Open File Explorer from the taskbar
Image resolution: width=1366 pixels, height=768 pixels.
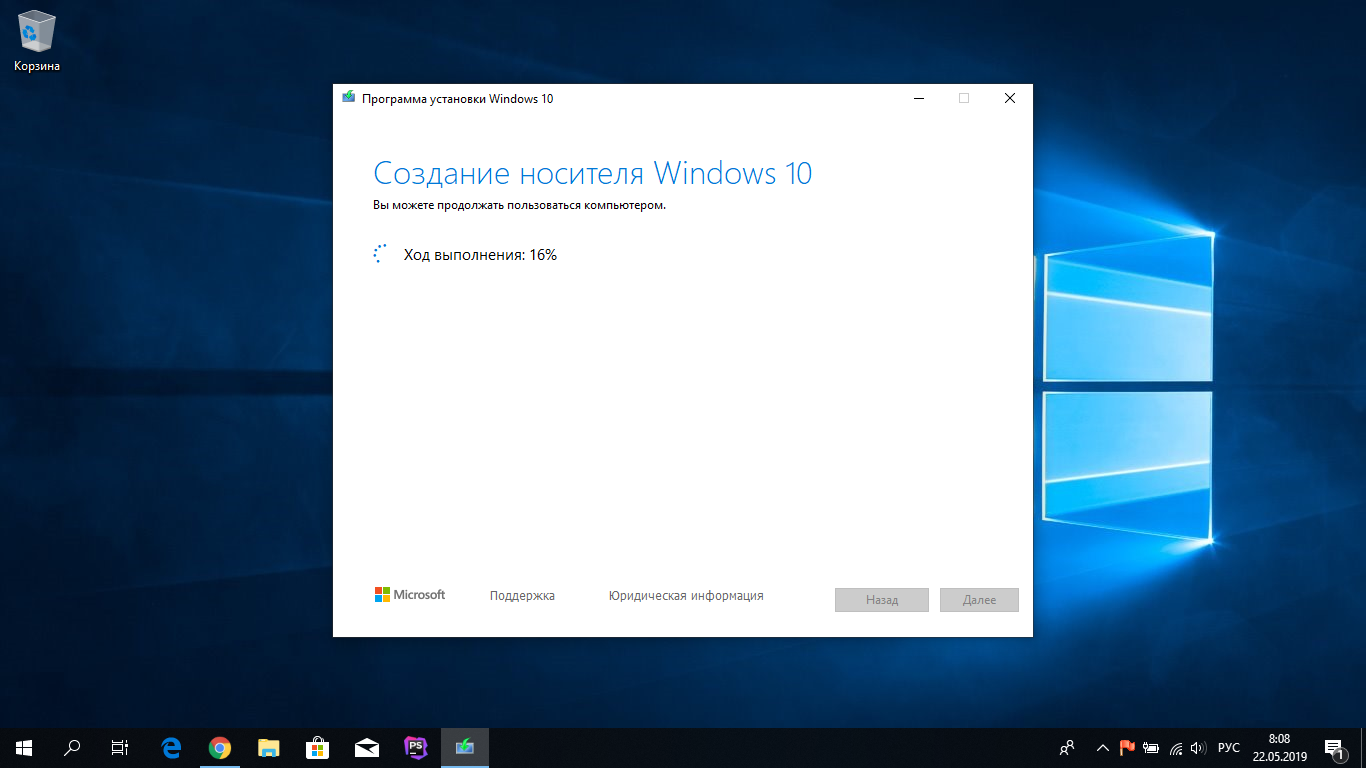pyautogui.click(x=269, y=748)
